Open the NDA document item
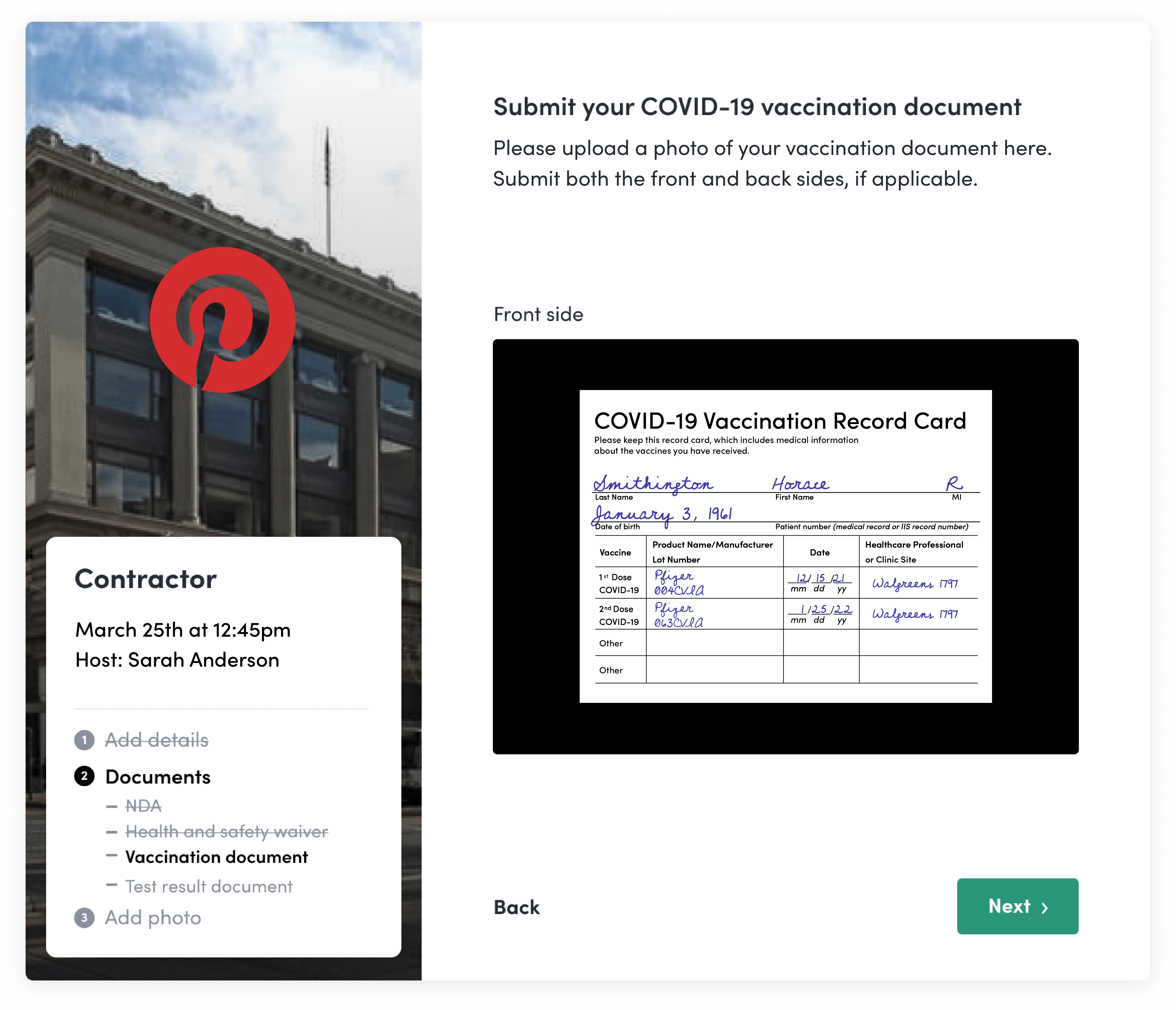The height and width of the screenshot is (1010, 1176). pos(143,806)
